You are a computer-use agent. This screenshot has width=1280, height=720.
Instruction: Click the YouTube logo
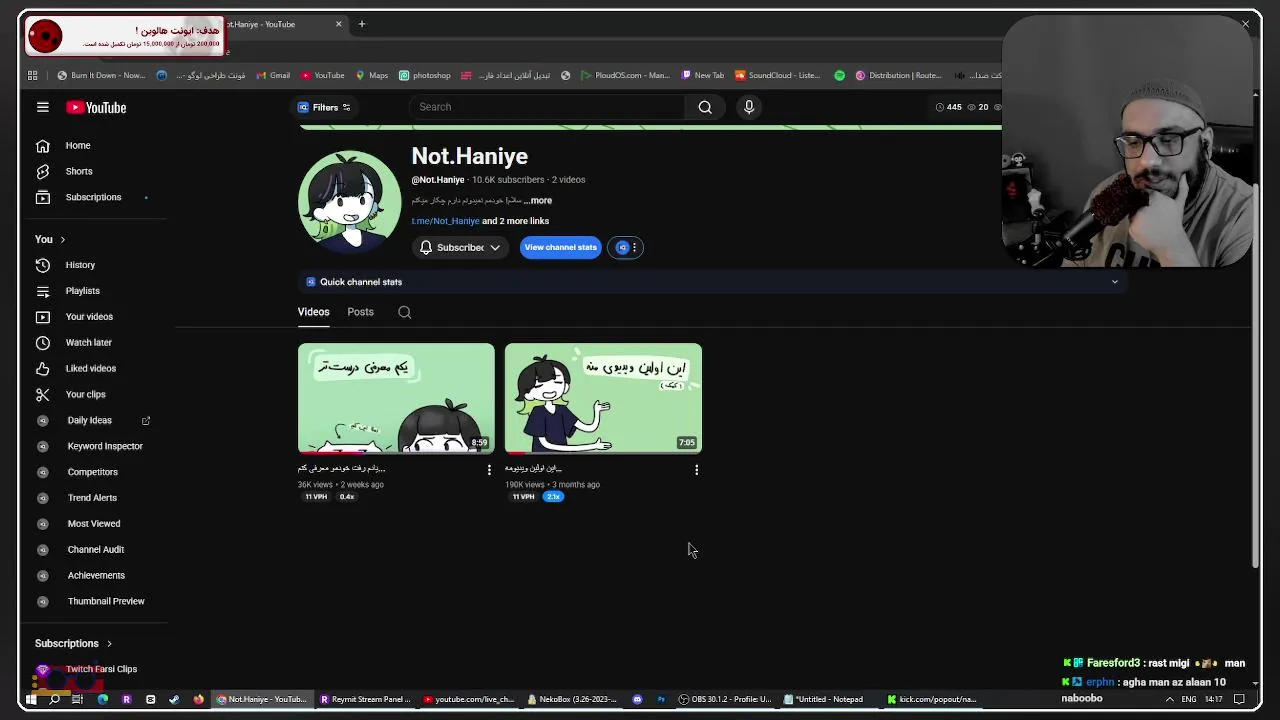[96, 107]
